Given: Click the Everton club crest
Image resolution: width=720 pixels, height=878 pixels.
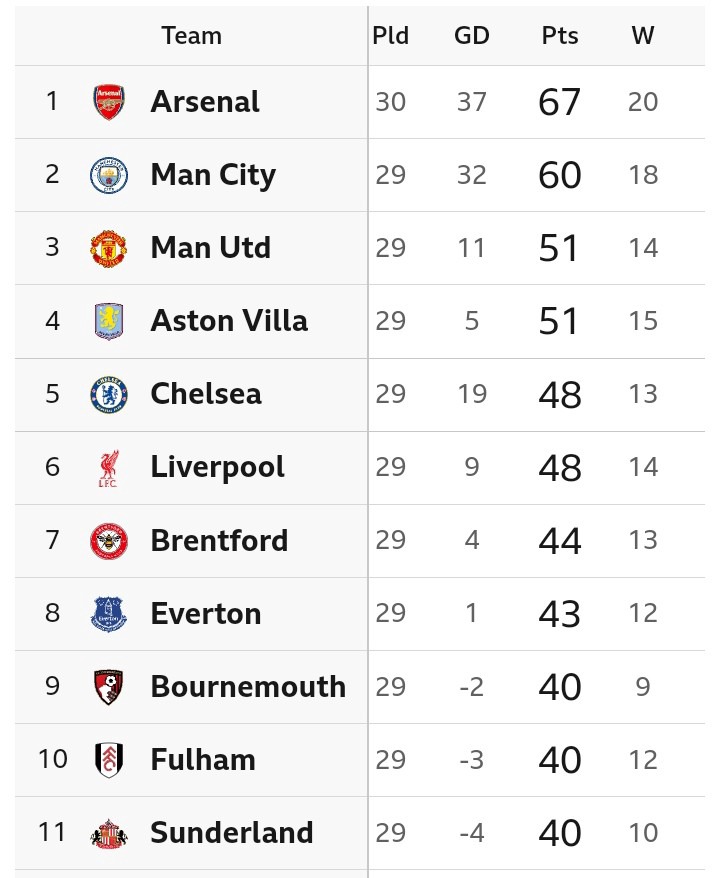Looking at the screenshot, I should (x=108, y=614).
